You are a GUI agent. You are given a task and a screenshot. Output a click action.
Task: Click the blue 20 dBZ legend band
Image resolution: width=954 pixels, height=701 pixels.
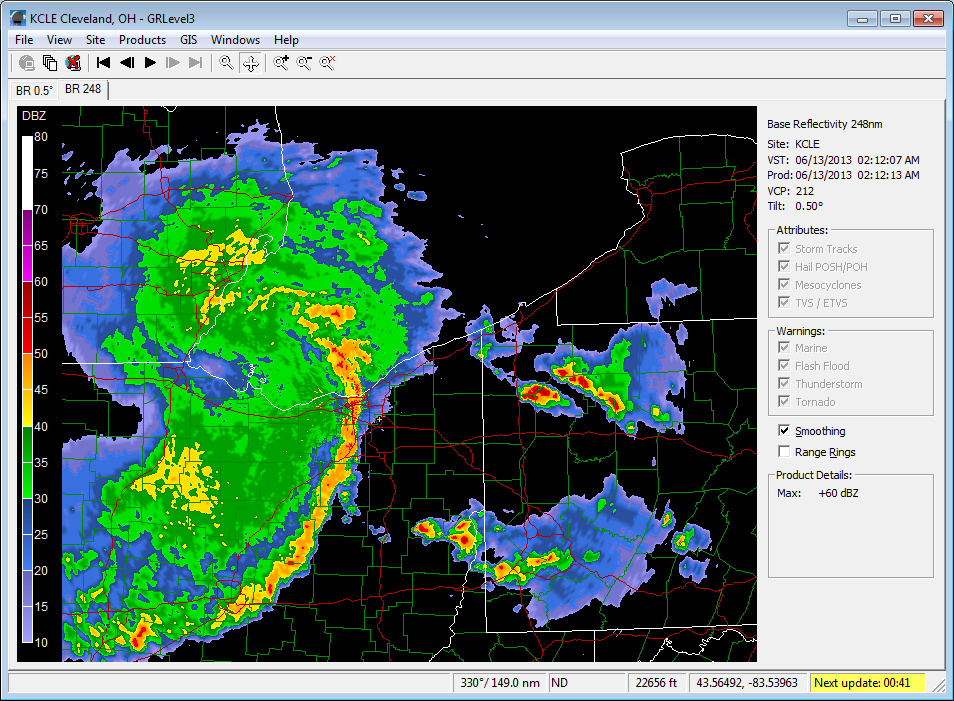pos(27,553)
